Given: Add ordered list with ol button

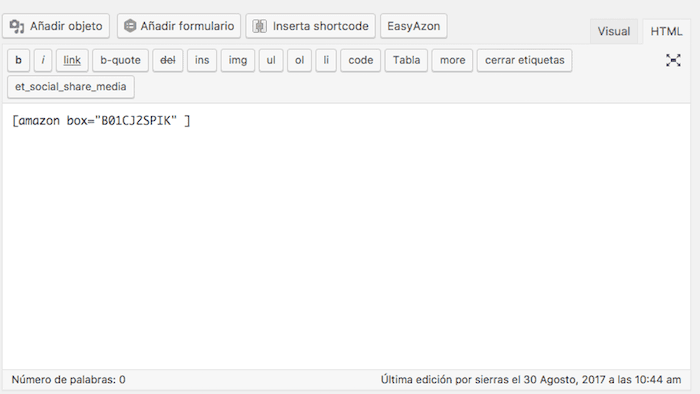Looking at the screenshot, I should [300, 60].
